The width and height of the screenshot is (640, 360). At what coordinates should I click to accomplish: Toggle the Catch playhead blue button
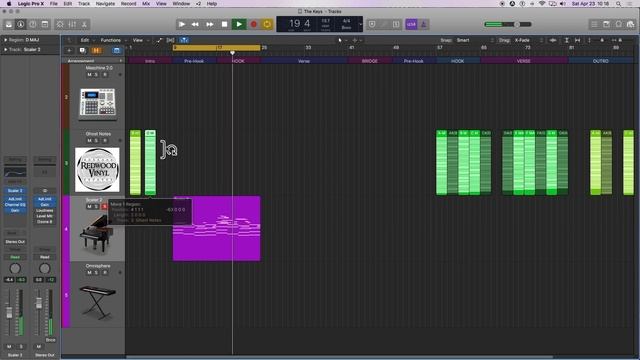coord(184,40)
